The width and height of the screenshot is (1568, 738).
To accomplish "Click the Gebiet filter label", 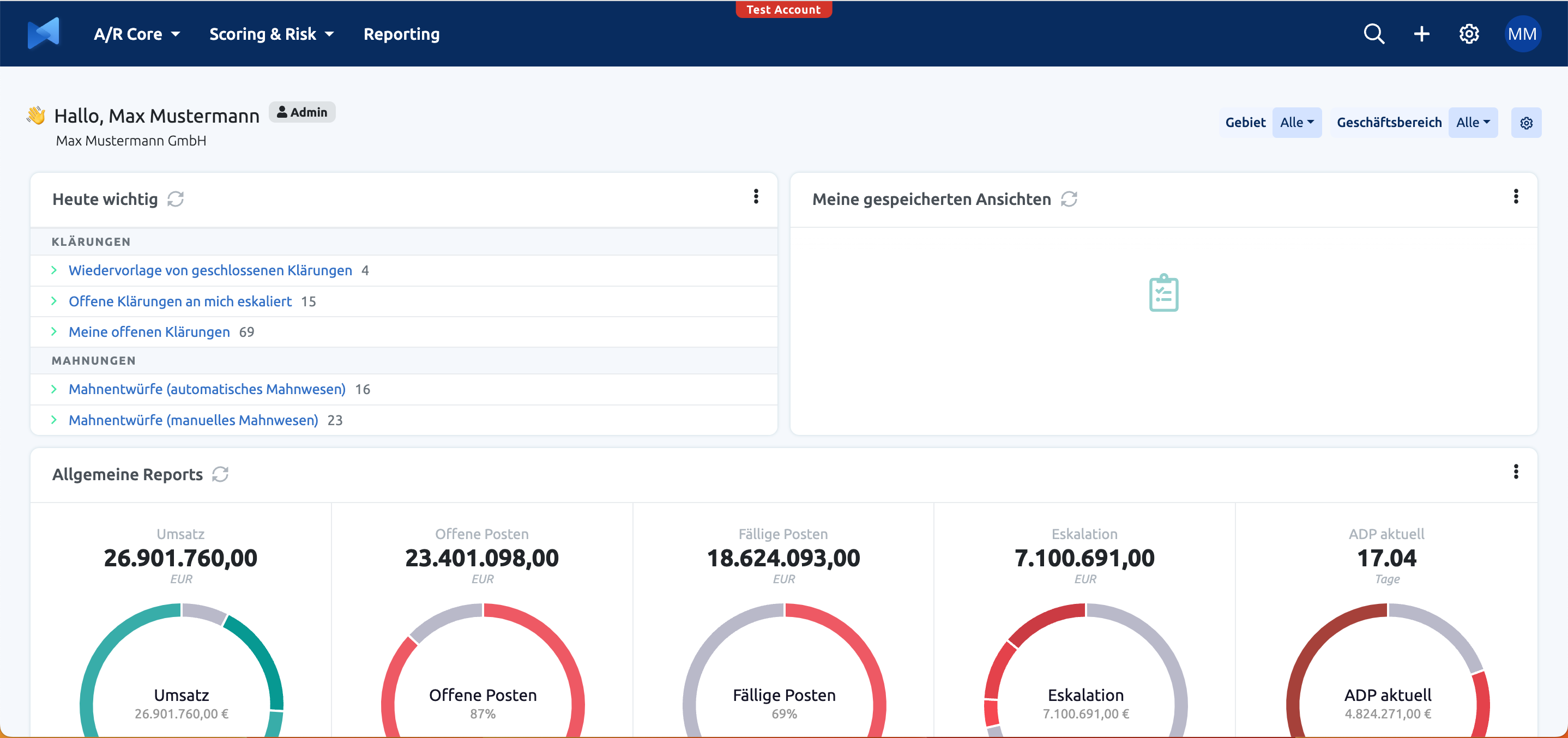I will pyautogui.click(x=1245, y=123).
